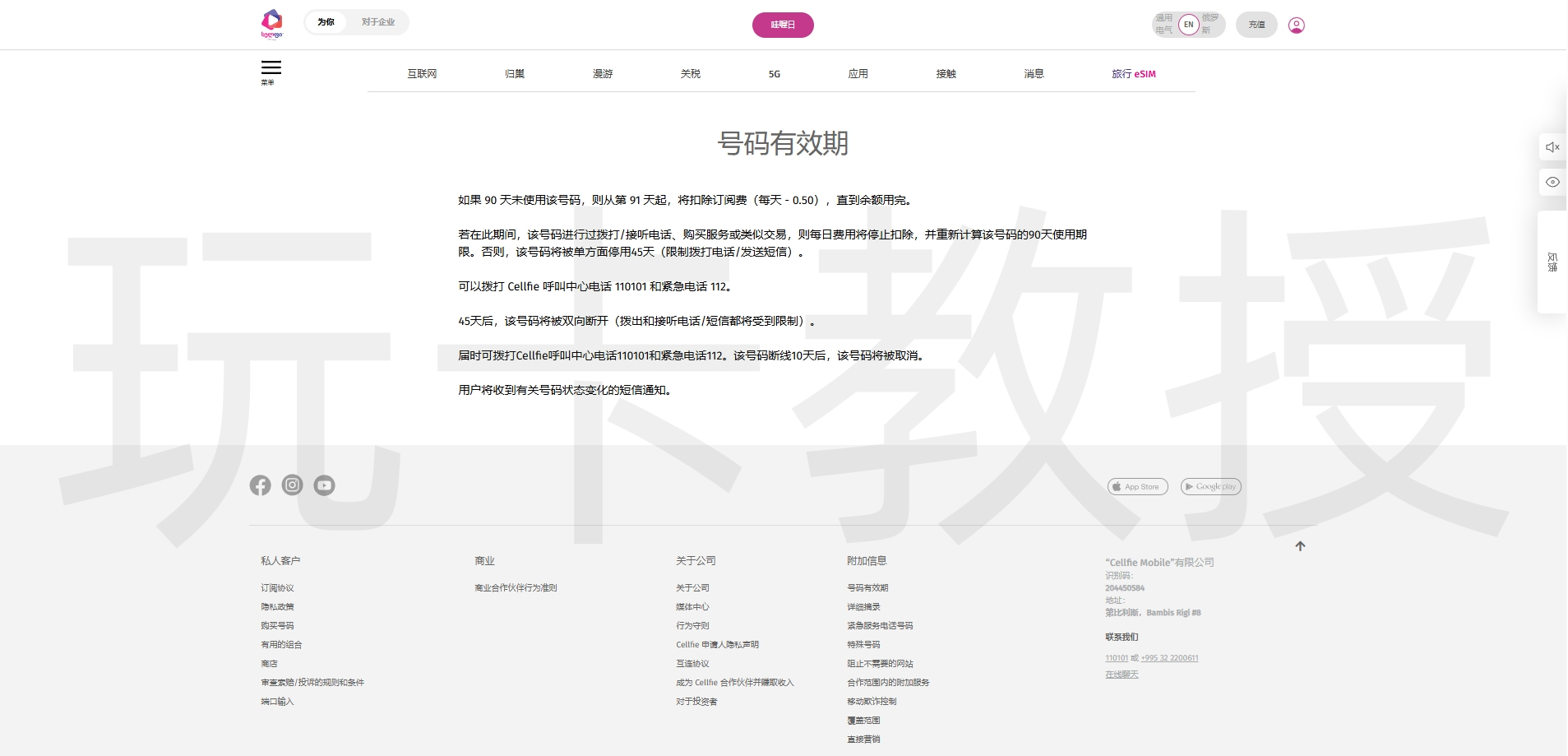Open the Instagram icon in footer

tap(292, 485)
